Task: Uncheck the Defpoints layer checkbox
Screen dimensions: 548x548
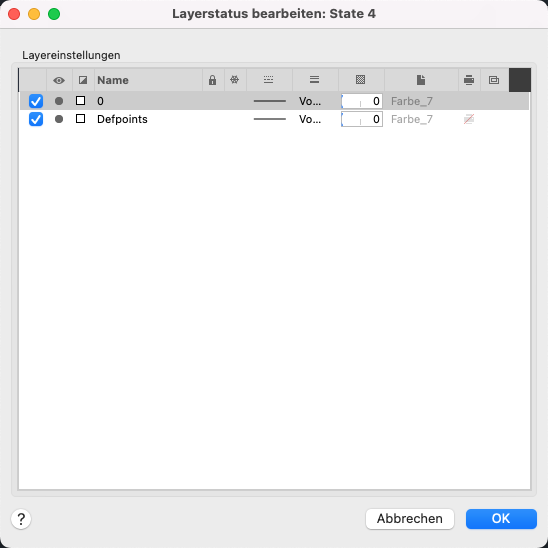Action: click(x=36, y=119)
